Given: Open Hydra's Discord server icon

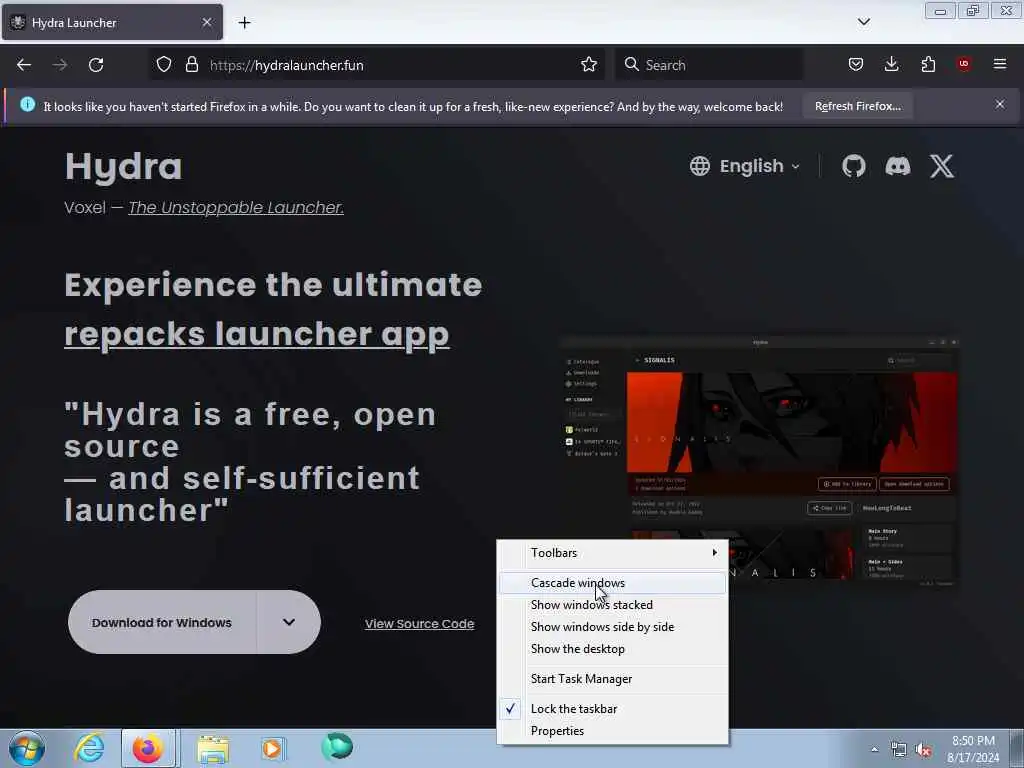Looking at the screenshot, I should [x=898, y=166].
